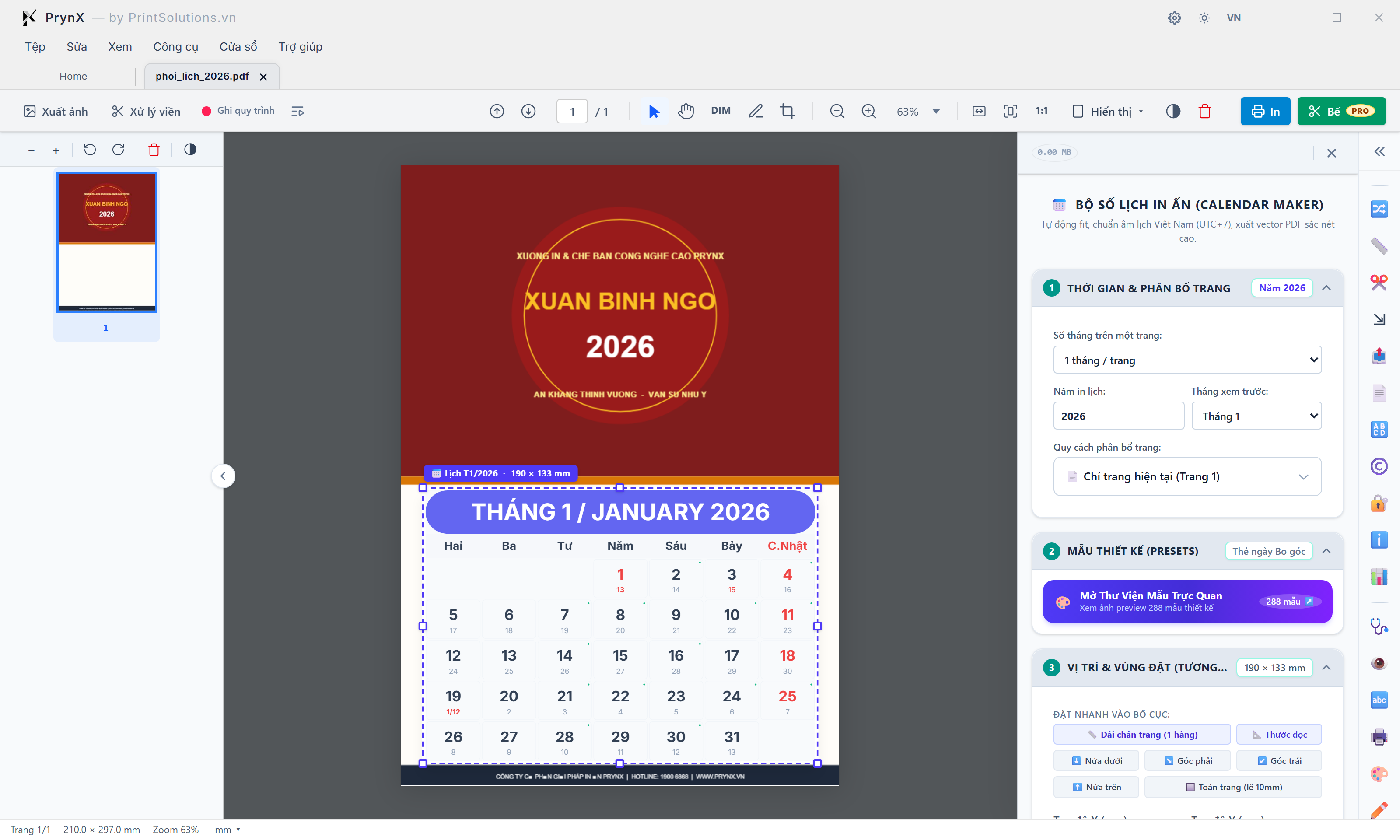The width and height of the screenshot is (1400, 840).
Task: Collapse Mẫu thiết kế presets section
Action: (x=1326, y=551)
